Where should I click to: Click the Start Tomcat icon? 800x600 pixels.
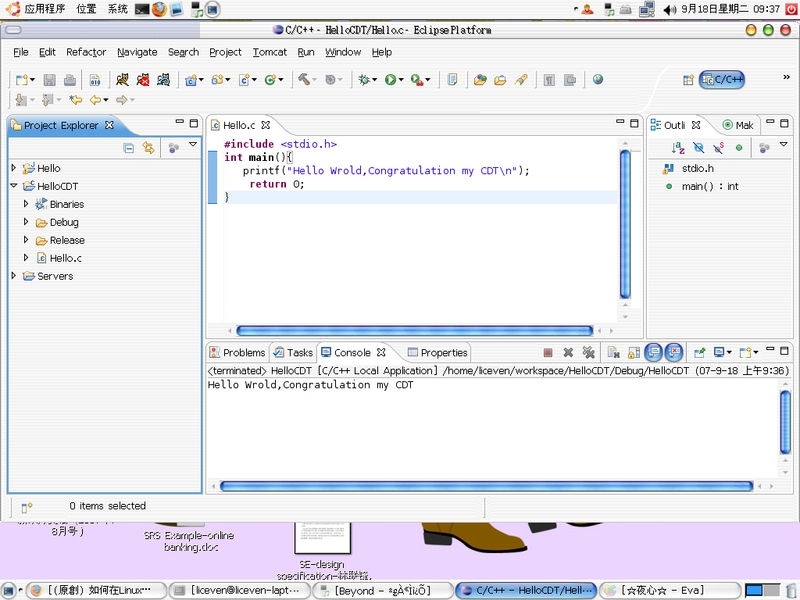[x=122, y=79]
